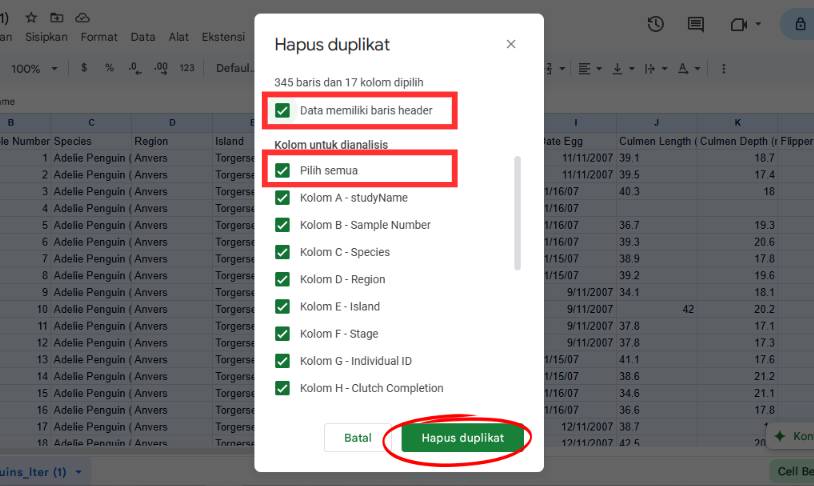
Task: Open more number formats 123
Action: [x=187, y=68]
